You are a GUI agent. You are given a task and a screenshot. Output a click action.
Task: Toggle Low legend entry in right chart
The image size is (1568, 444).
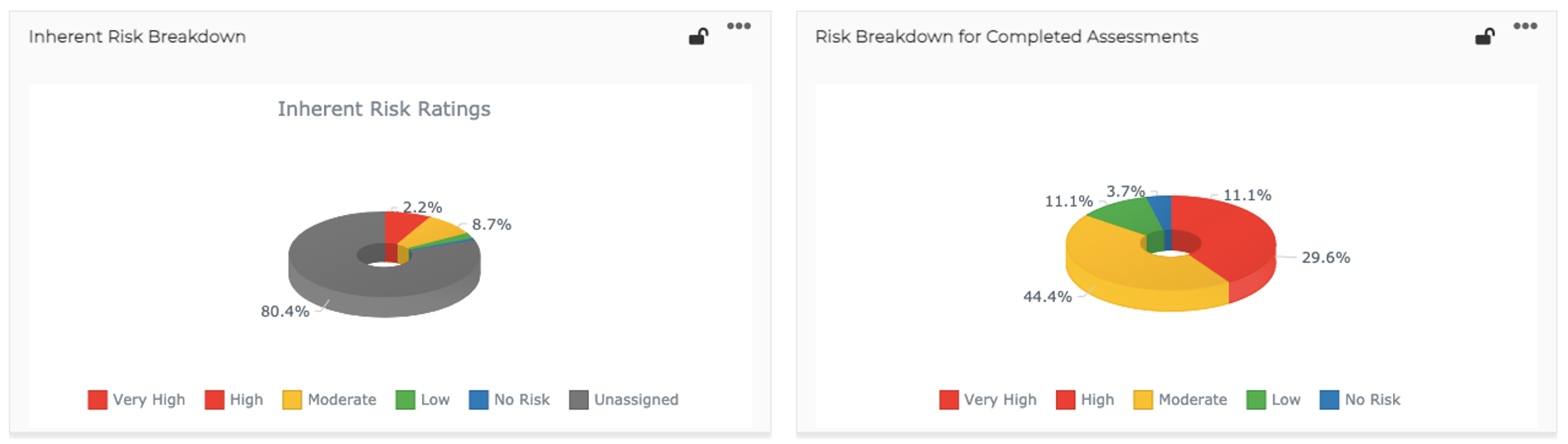point(1274,399)
